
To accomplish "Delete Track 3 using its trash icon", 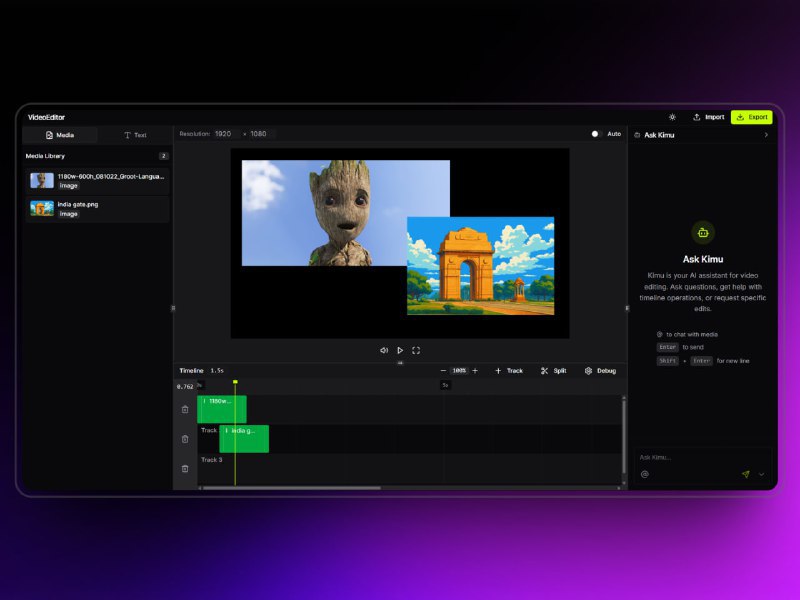I will tap(186, 466).
